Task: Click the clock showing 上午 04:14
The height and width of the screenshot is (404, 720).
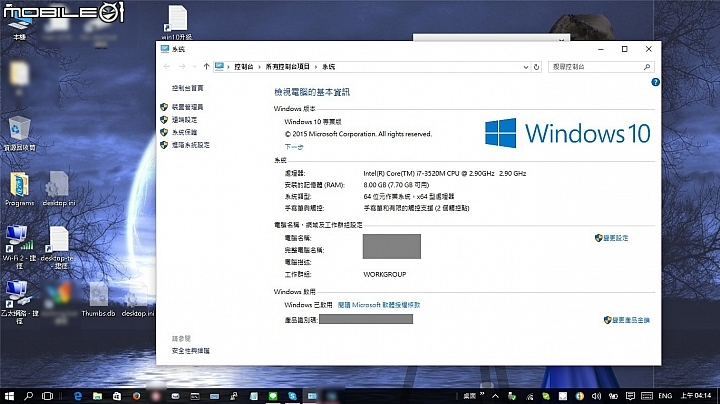Action: [696, 395]
